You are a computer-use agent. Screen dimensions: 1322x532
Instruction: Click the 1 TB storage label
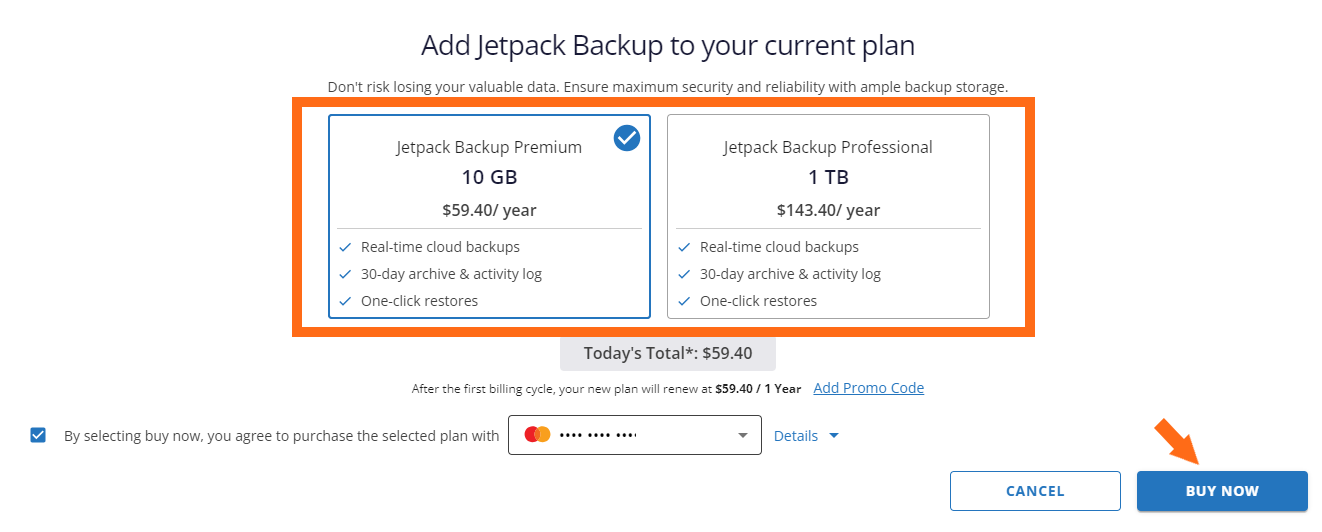coord(828,178)
